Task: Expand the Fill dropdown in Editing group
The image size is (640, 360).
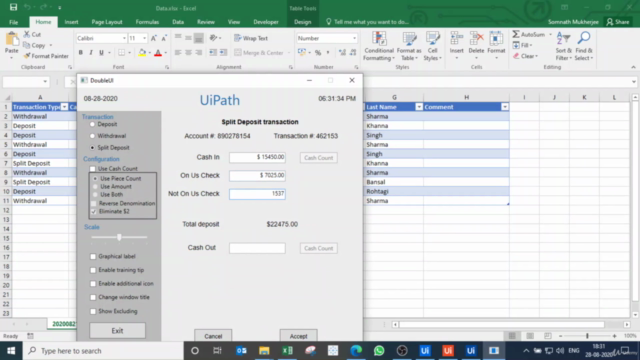Action: (x=531, y=45)
